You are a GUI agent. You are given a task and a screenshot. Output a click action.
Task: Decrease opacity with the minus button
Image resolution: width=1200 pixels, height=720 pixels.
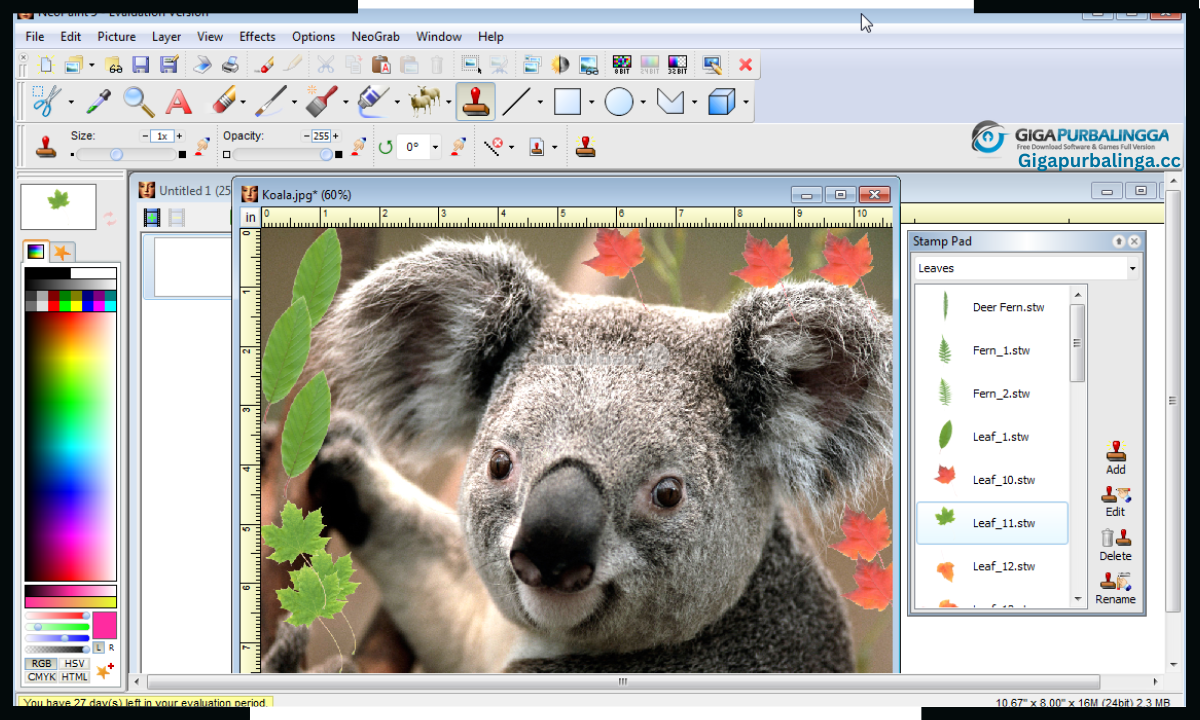pos(306,136)
